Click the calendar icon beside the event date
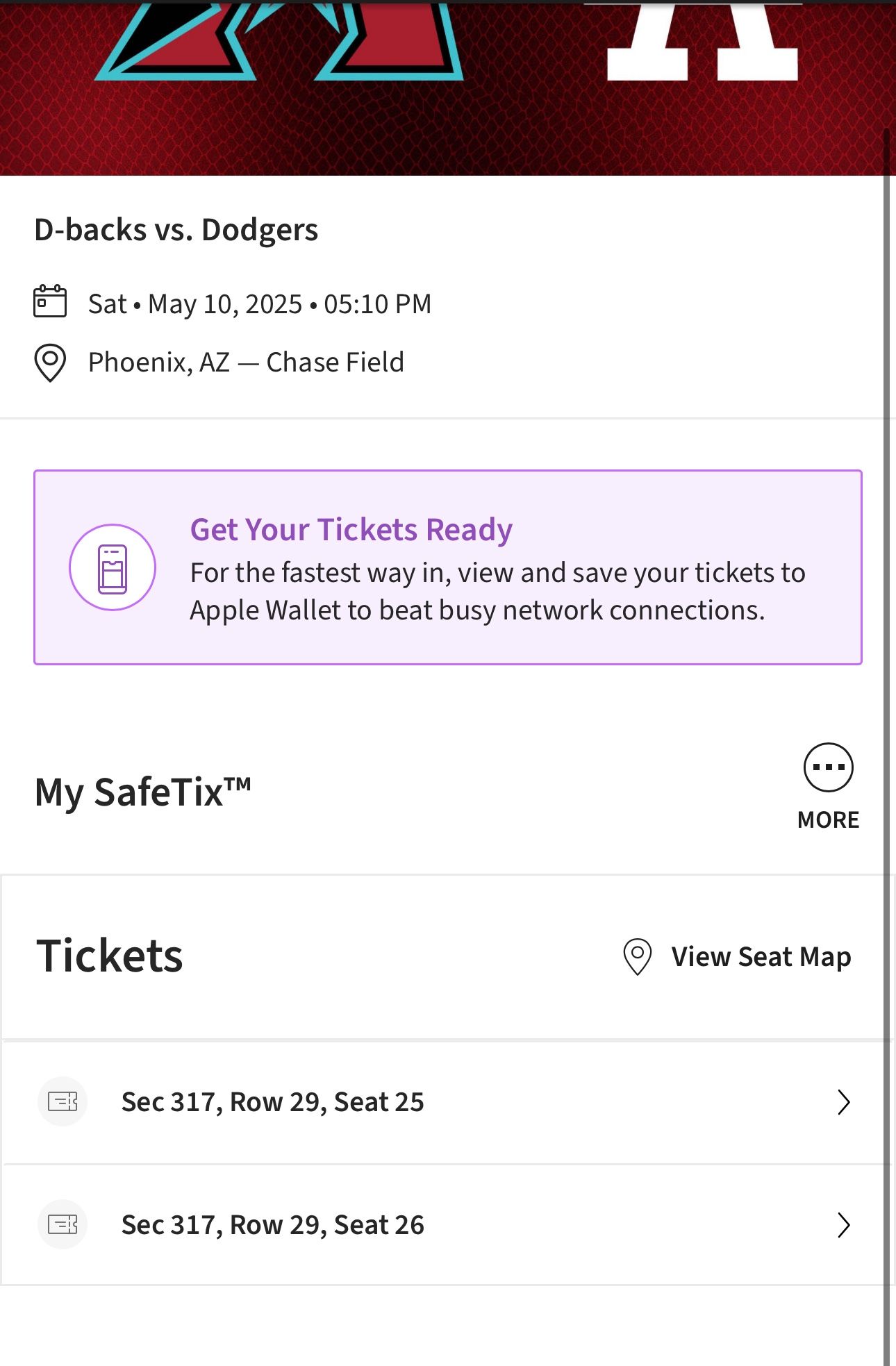The height and width of the screenshot is (1366, 896). (x=50, y=301)
